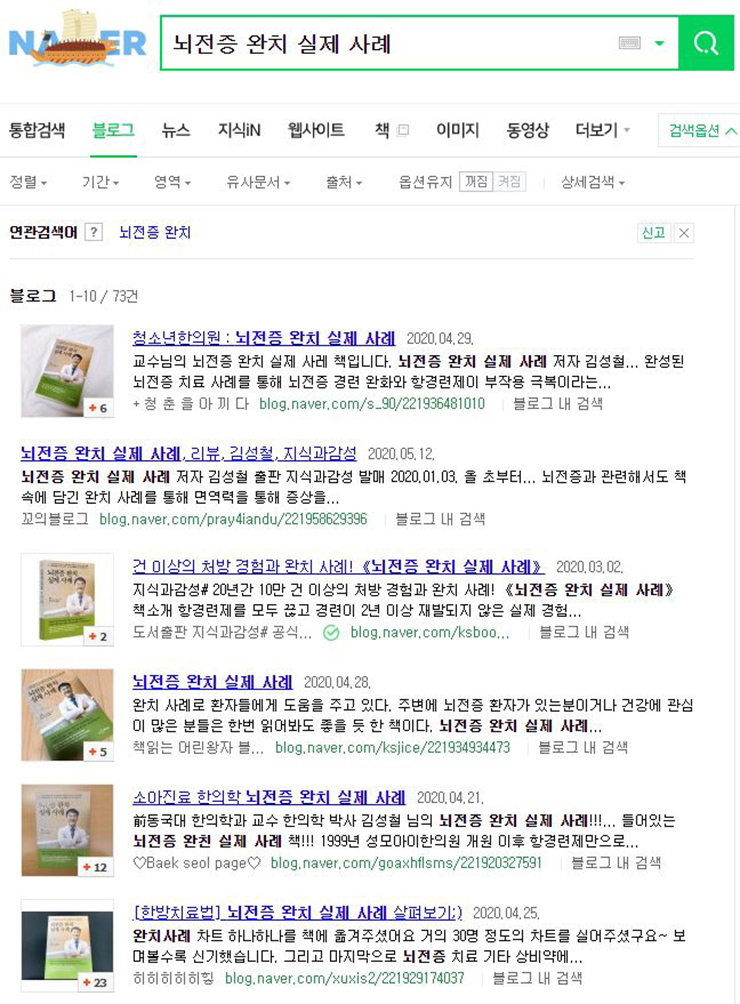
Task: Expand the 정렬 sort dropdown
Action: [28, 182]
